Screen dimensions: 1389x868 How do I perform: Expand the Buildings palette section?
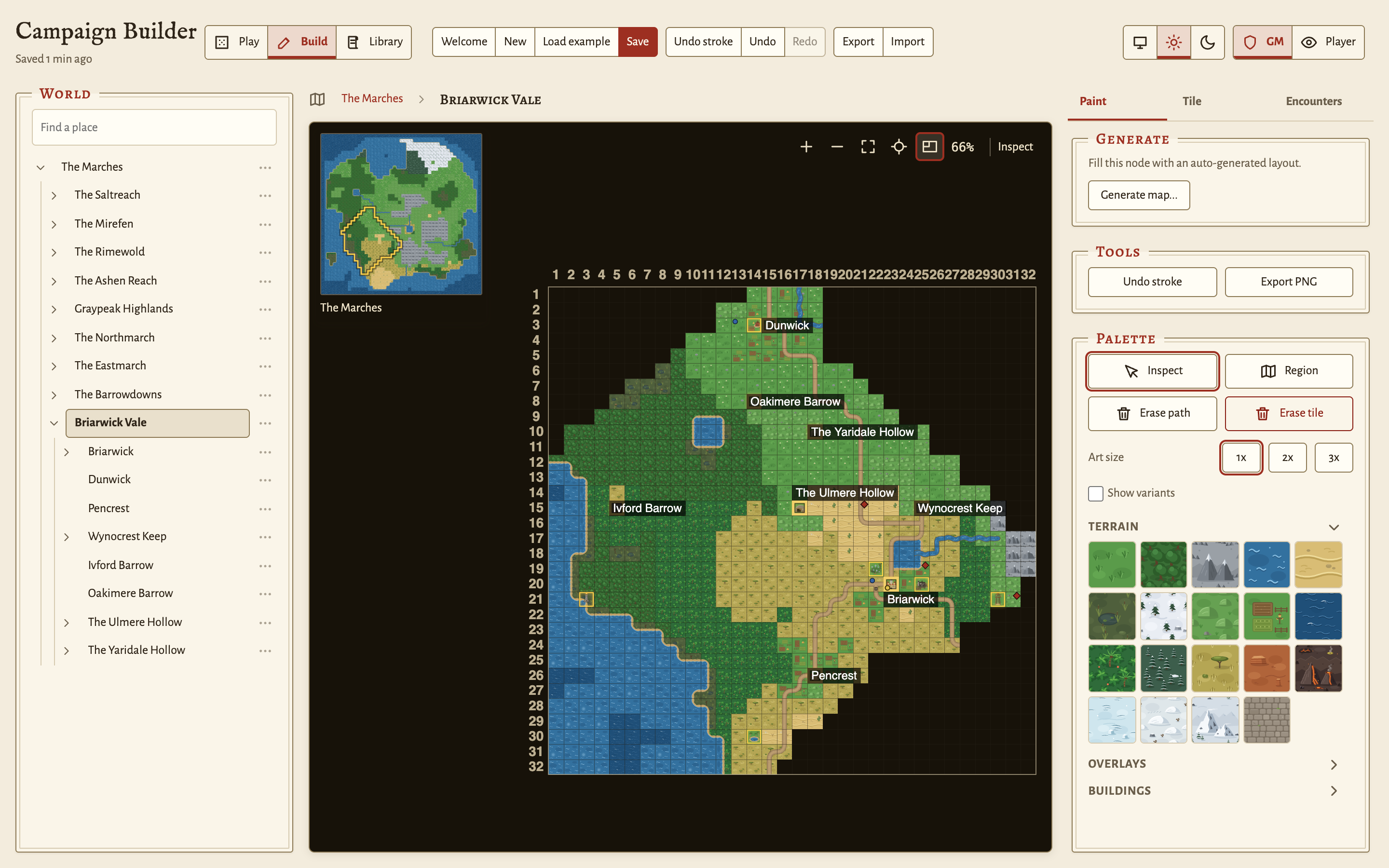[x=1334, y=791]
